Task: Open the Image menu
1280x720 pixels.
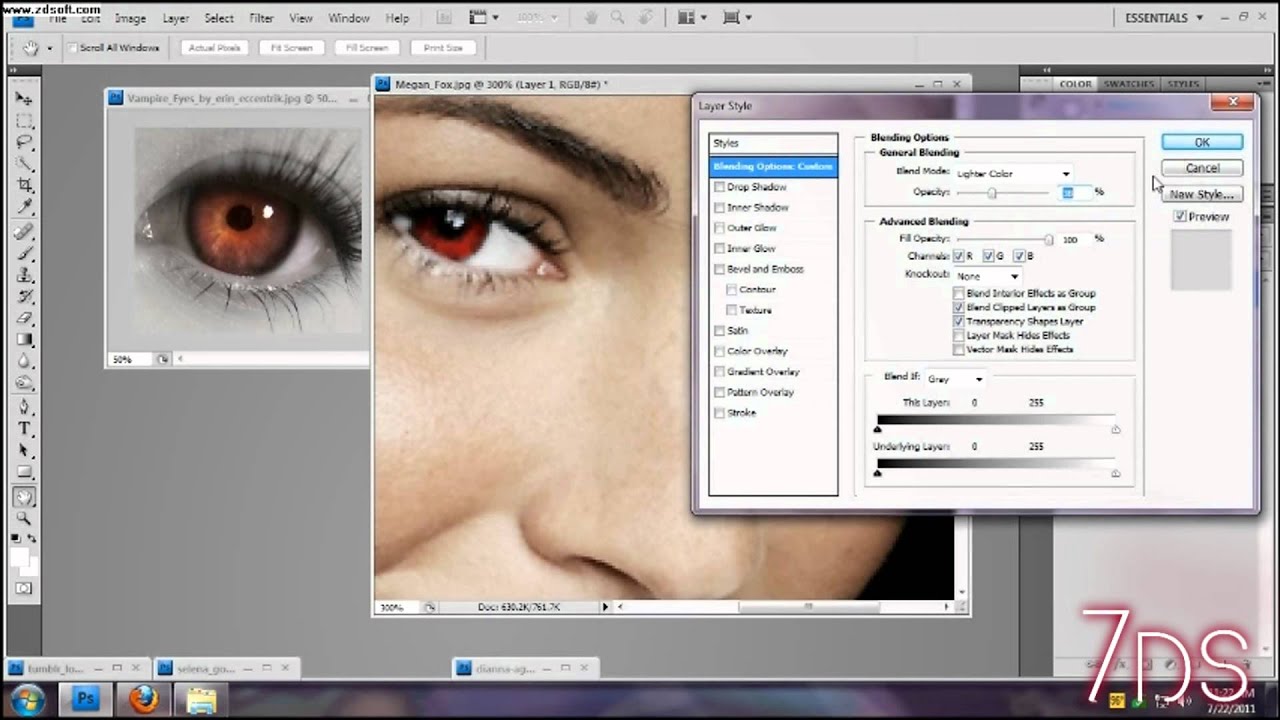Action: click(130, 18)
